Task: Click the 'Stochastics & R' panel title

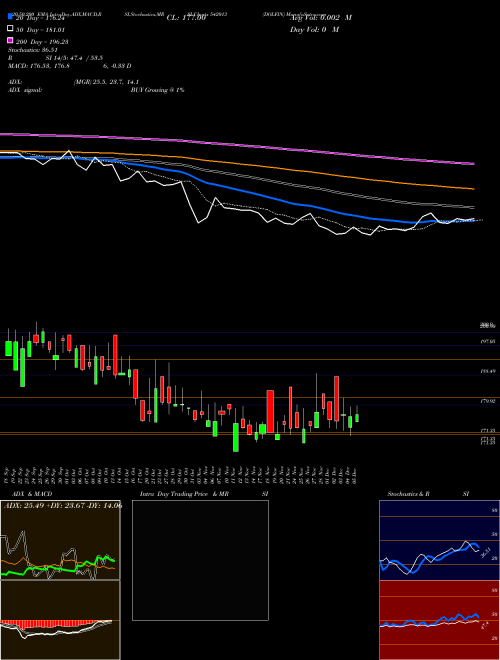Action: [408, 494]
